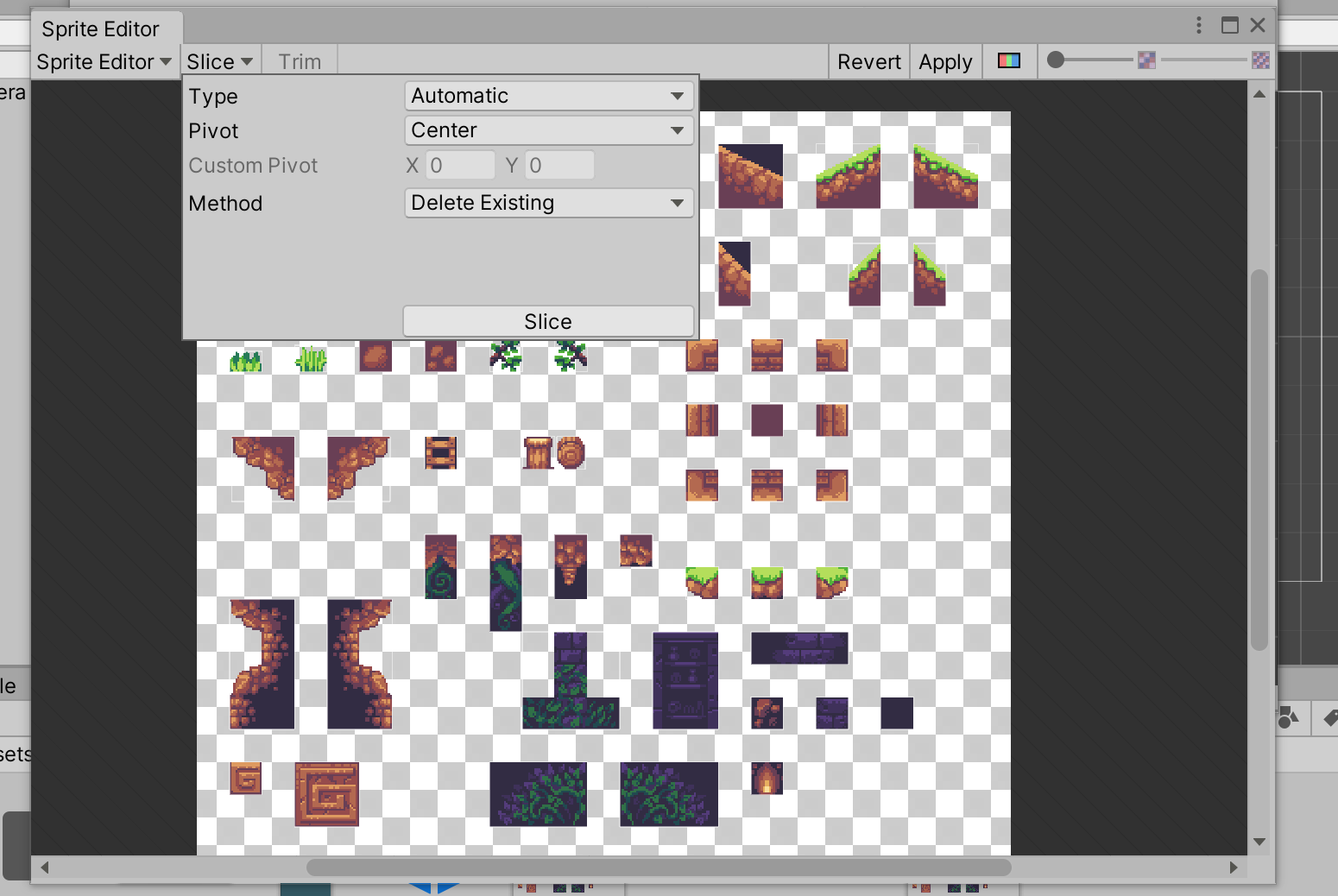Click the checkered texture icon at the toolbar's right end
The image size is (1338, 896).
[1261, 61]
